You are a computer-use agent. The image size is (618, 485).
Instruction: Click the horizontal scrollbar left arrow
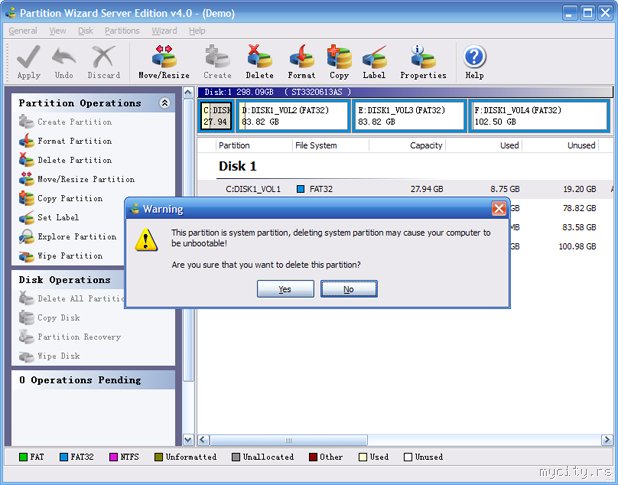(x=203, y=440)
